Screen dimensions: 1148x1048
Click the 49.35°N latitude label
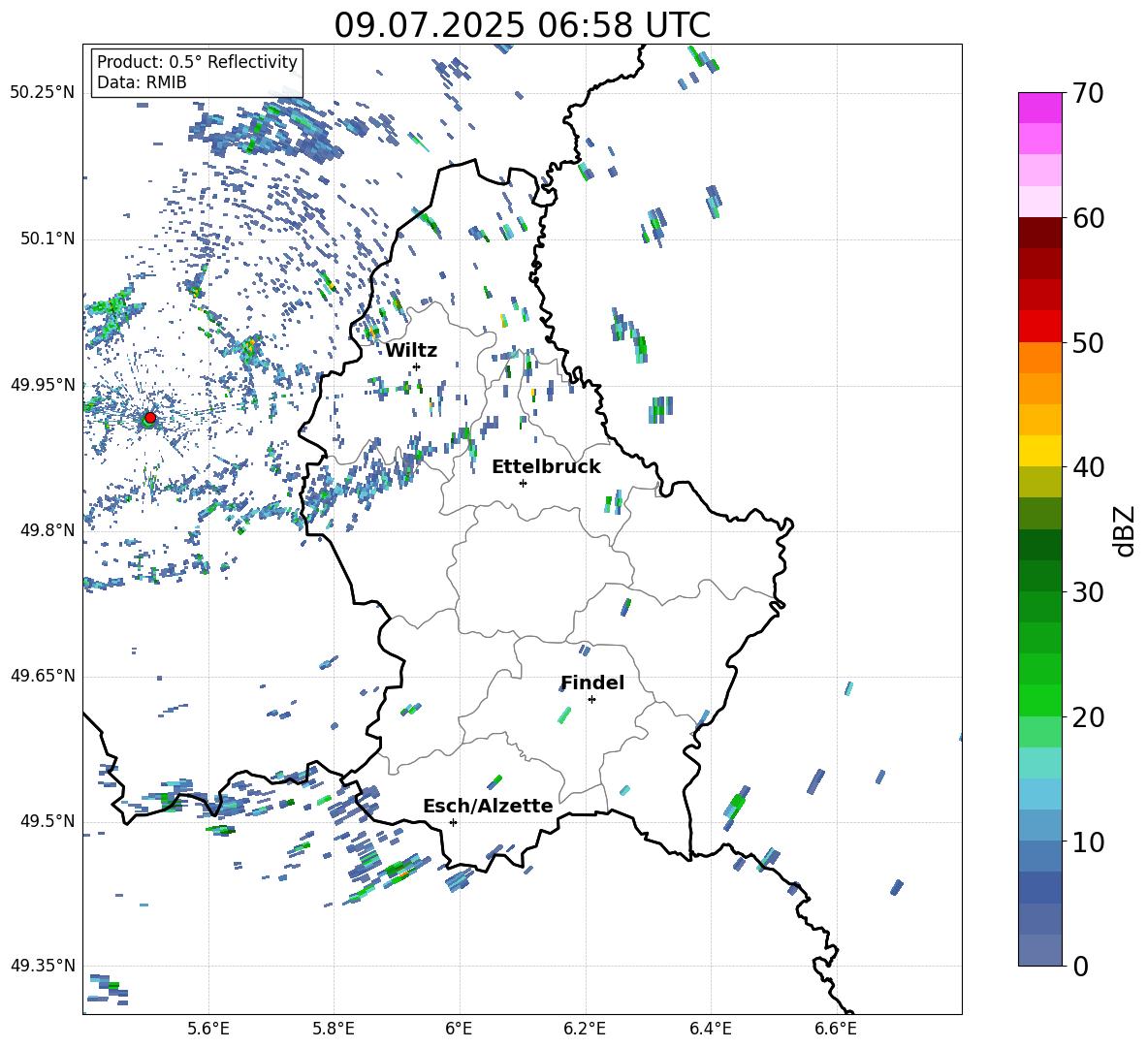(43, 966)
